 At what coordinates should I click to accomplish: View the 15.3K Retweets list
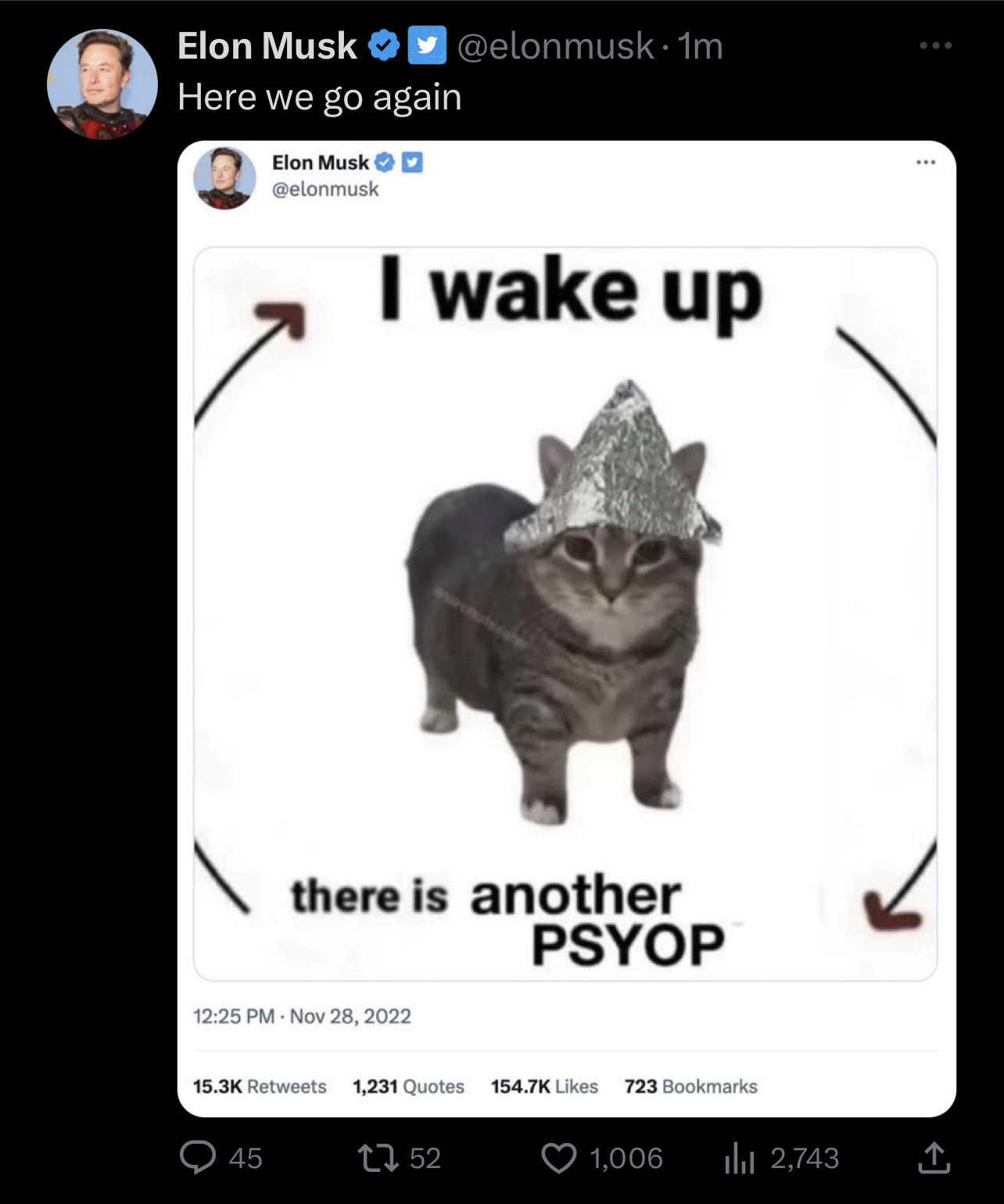coord(260,1087)
